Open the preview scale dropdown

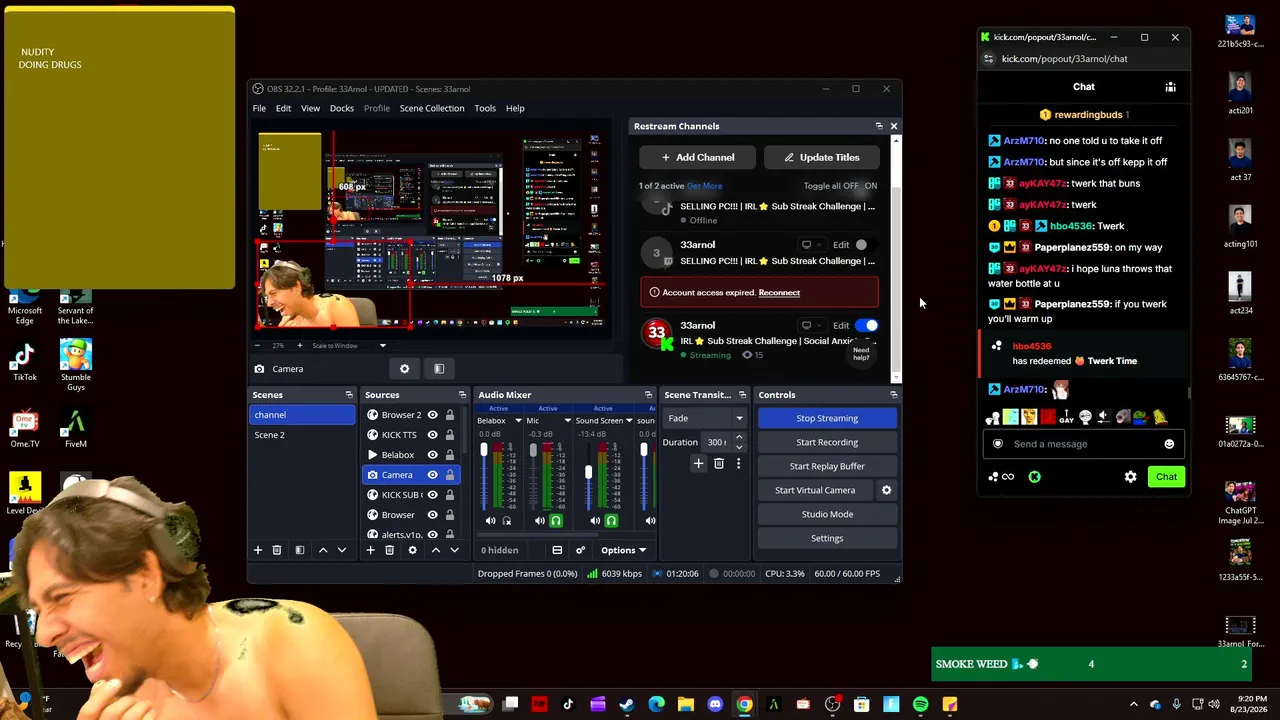pyautogui.click(x=382, y=346)
